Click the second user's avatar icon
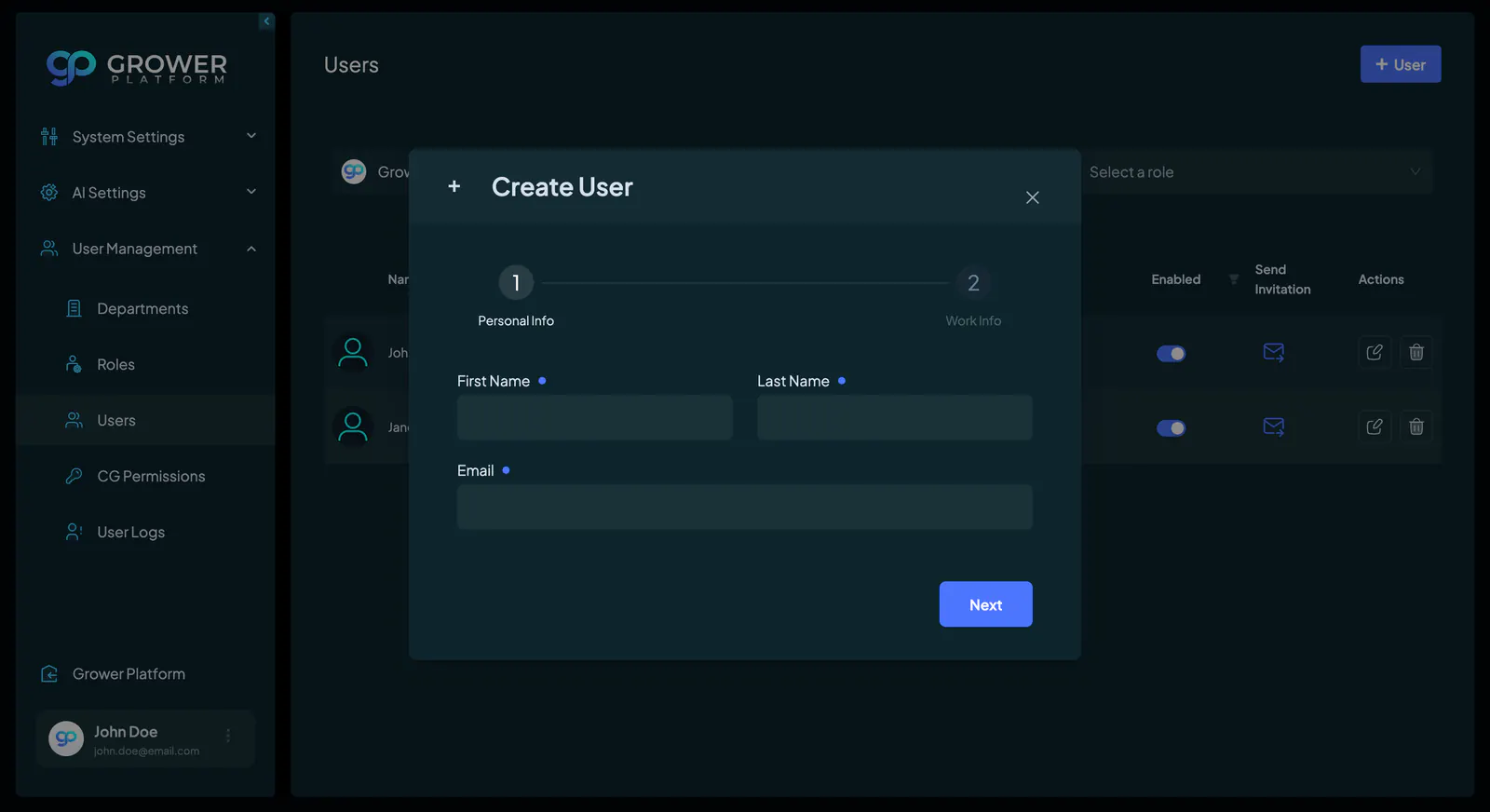 353,427
